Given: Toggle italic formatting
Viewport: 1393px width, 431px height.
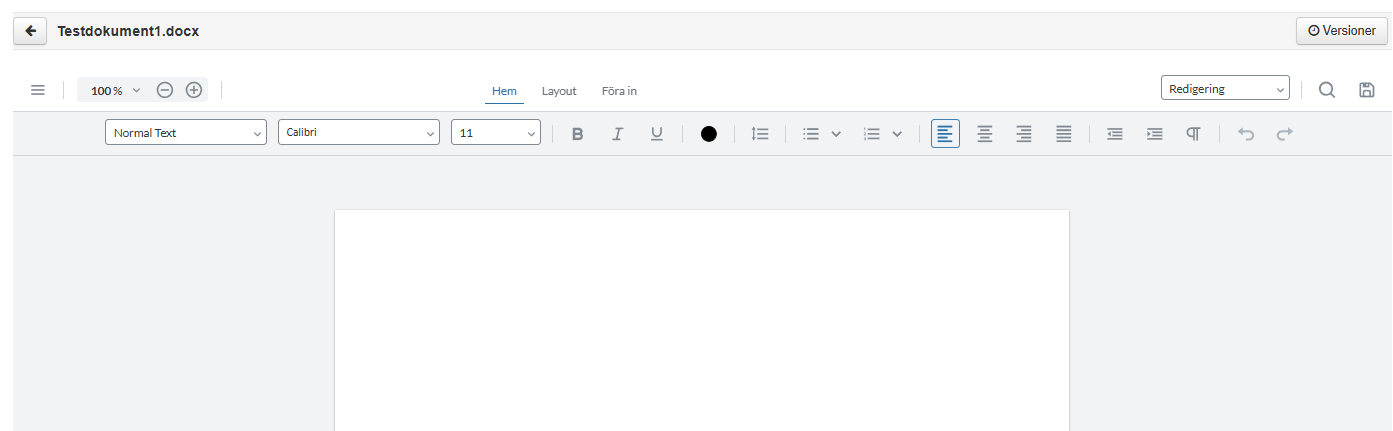Looking at the screenshot, I should (617, 134).
